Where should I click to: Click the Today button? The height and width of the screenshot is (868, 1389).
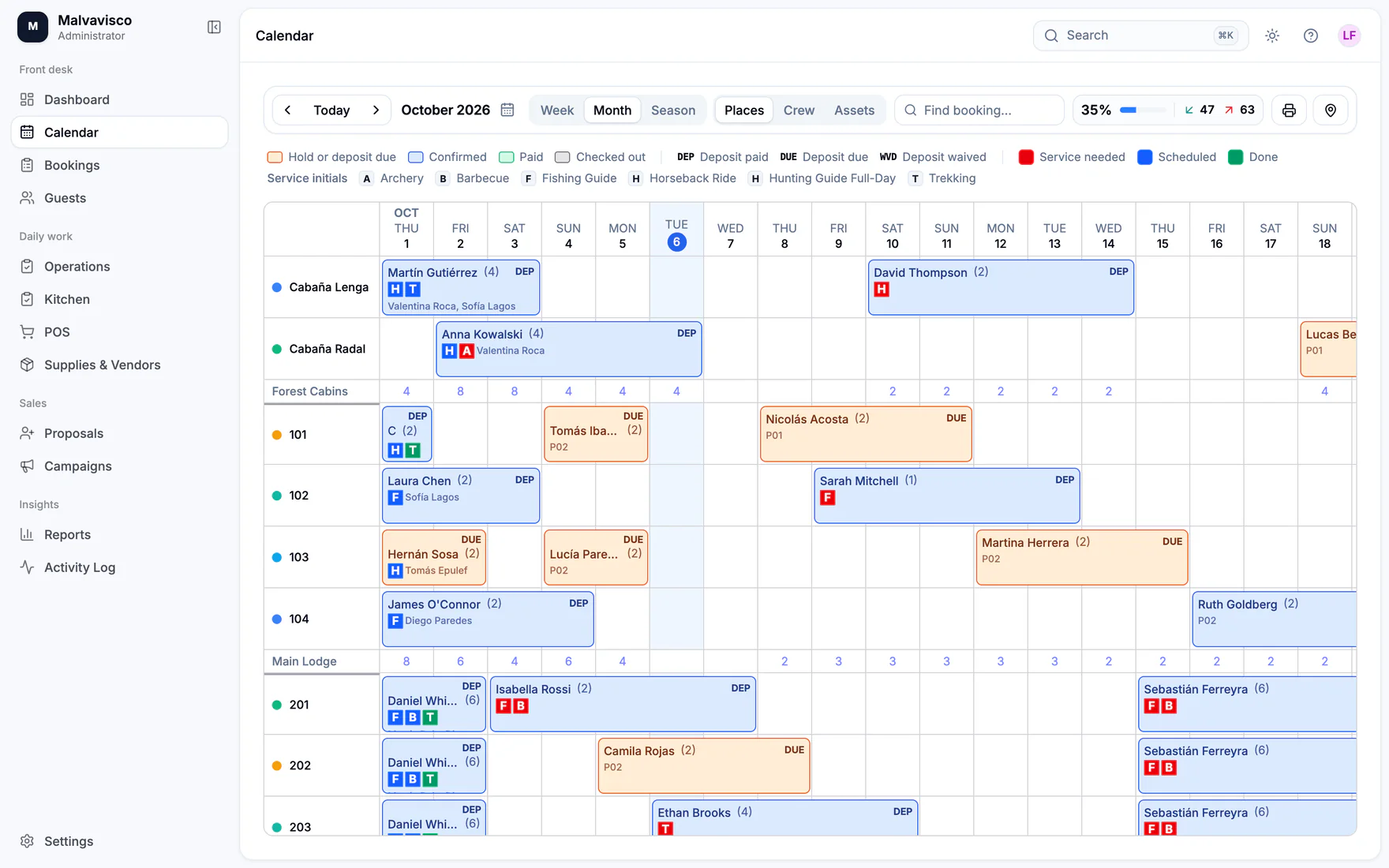coord(331,110)
